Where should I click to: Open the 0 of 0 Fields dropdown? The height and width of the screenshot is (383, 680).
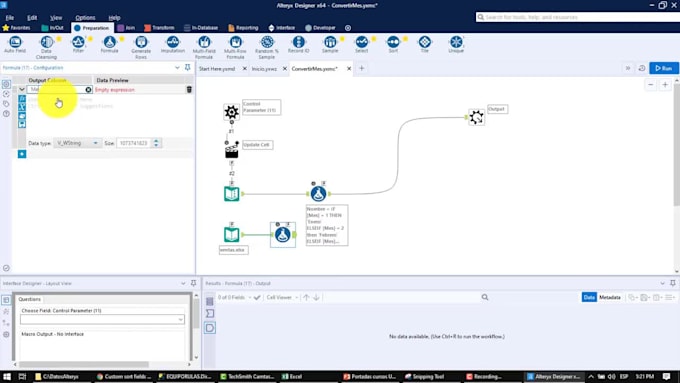click(235, 298)
